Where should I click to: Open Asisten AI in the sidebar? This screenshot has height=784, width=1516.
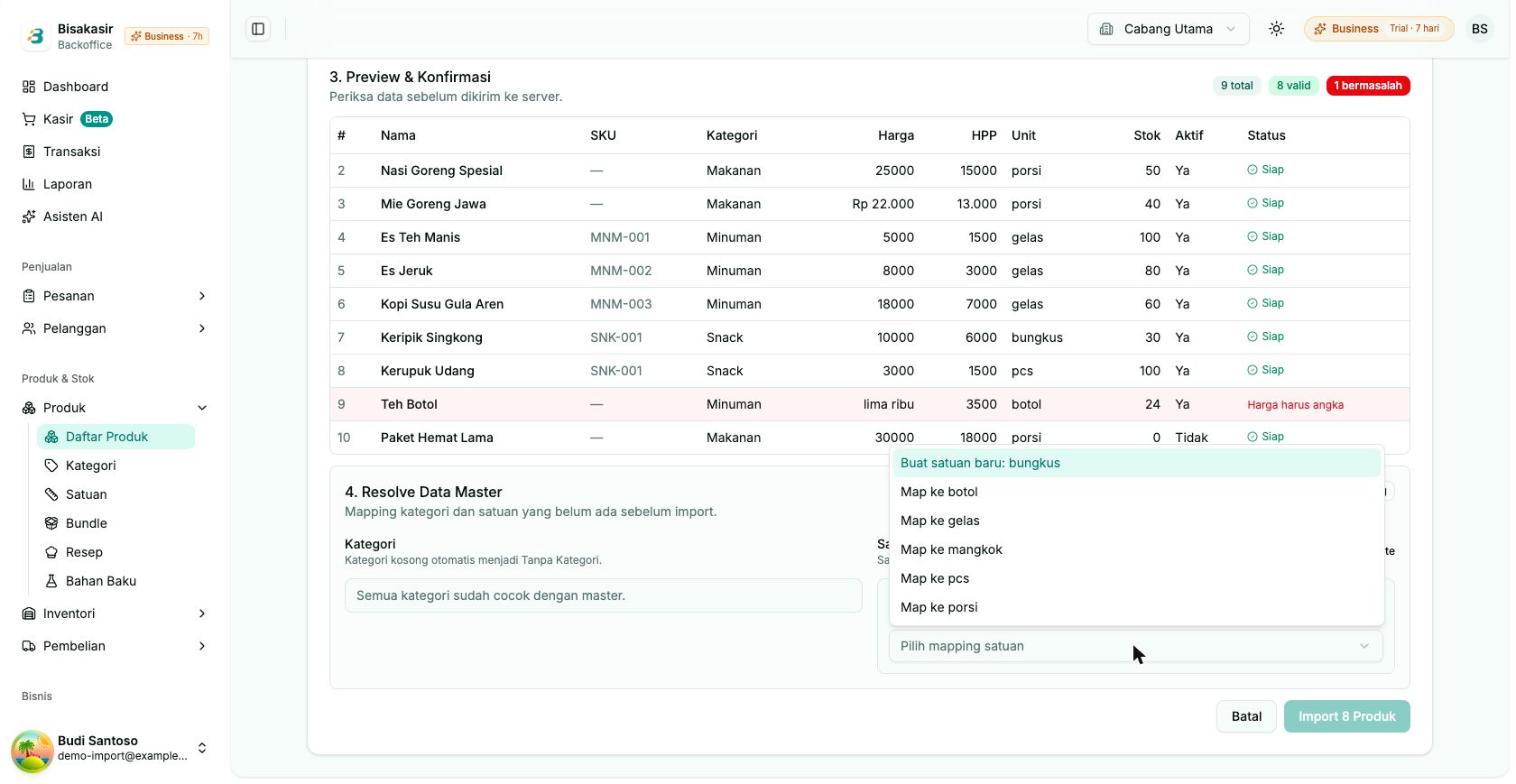click(x=115, y=217)
